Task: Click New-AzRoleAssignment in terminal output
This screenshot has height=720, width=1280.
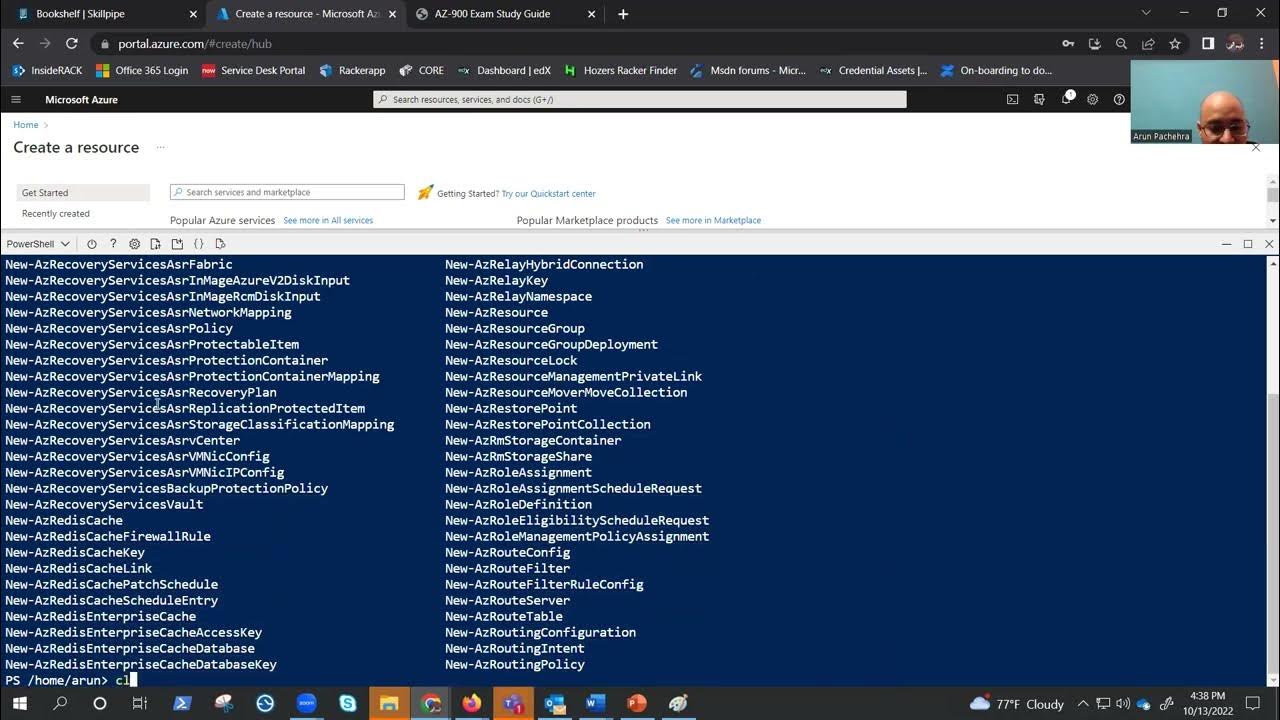Action: click(518, 473)
